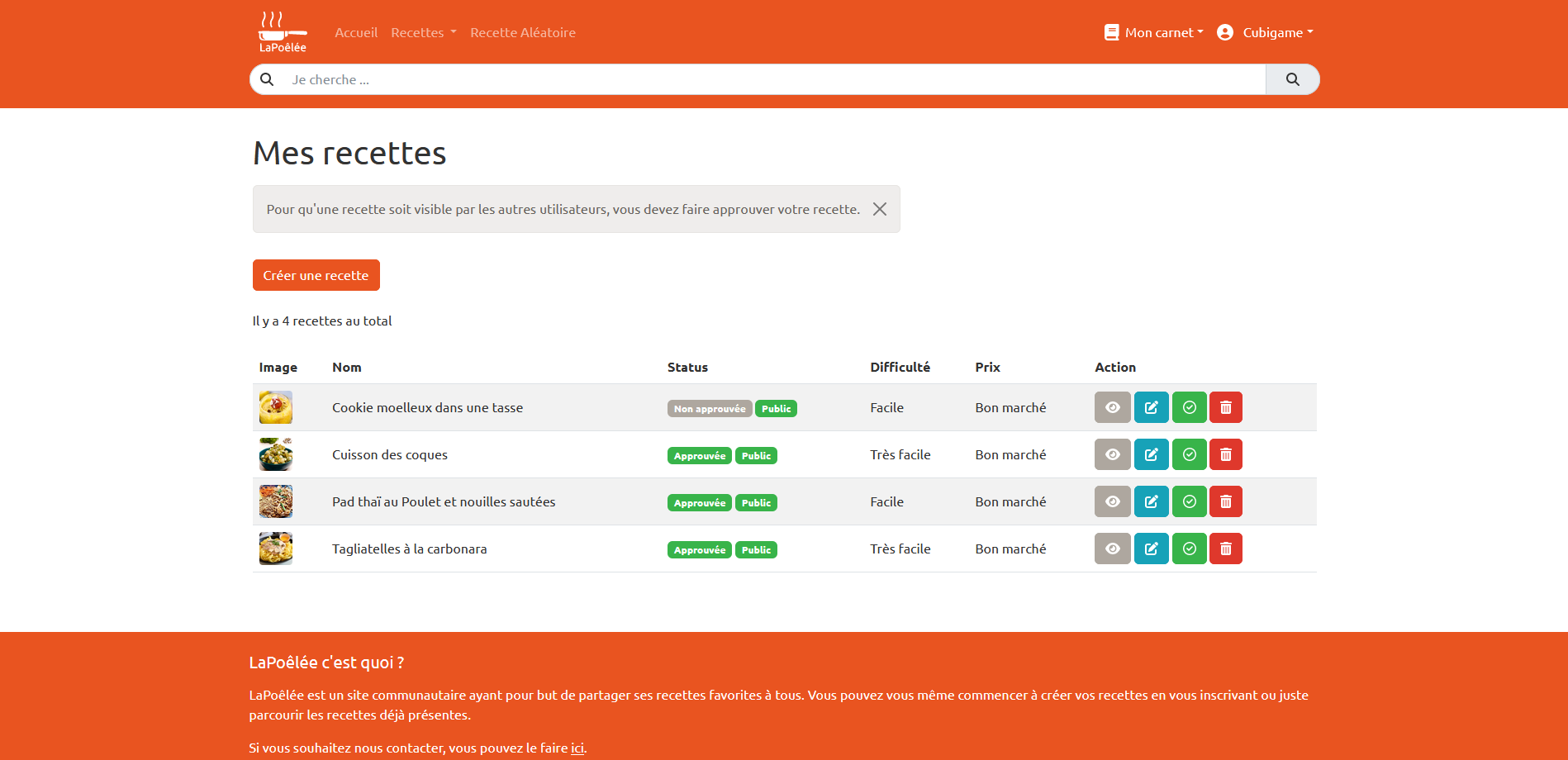Click the LaPoêlée logo
The width and height of the screenshot is (1568, 760).
[x=283, y=32]
